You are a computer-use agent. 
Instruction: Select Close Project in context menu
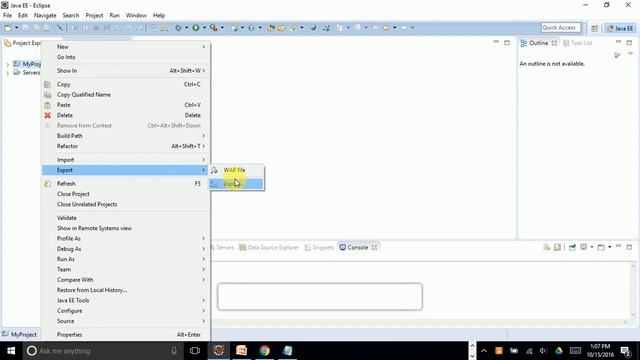coord(127,194)
